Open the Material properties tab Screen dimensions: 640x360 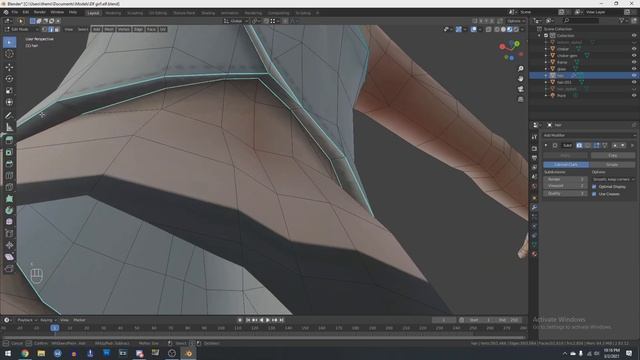(x=534, y=254)
